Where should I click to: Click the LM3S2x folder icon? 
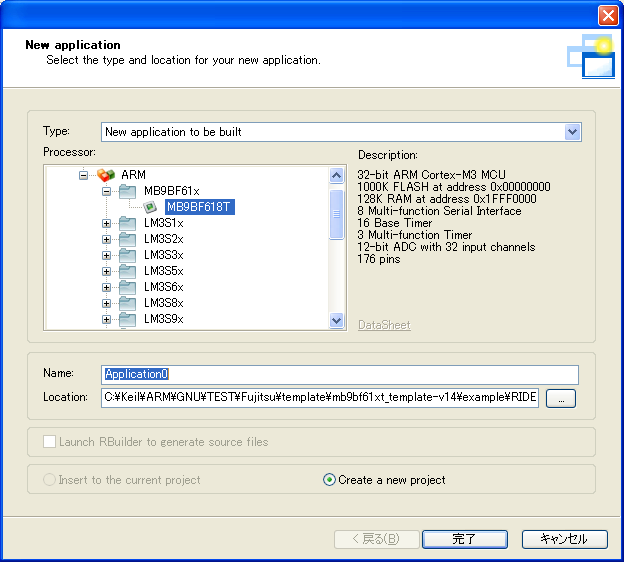[127, 239]
